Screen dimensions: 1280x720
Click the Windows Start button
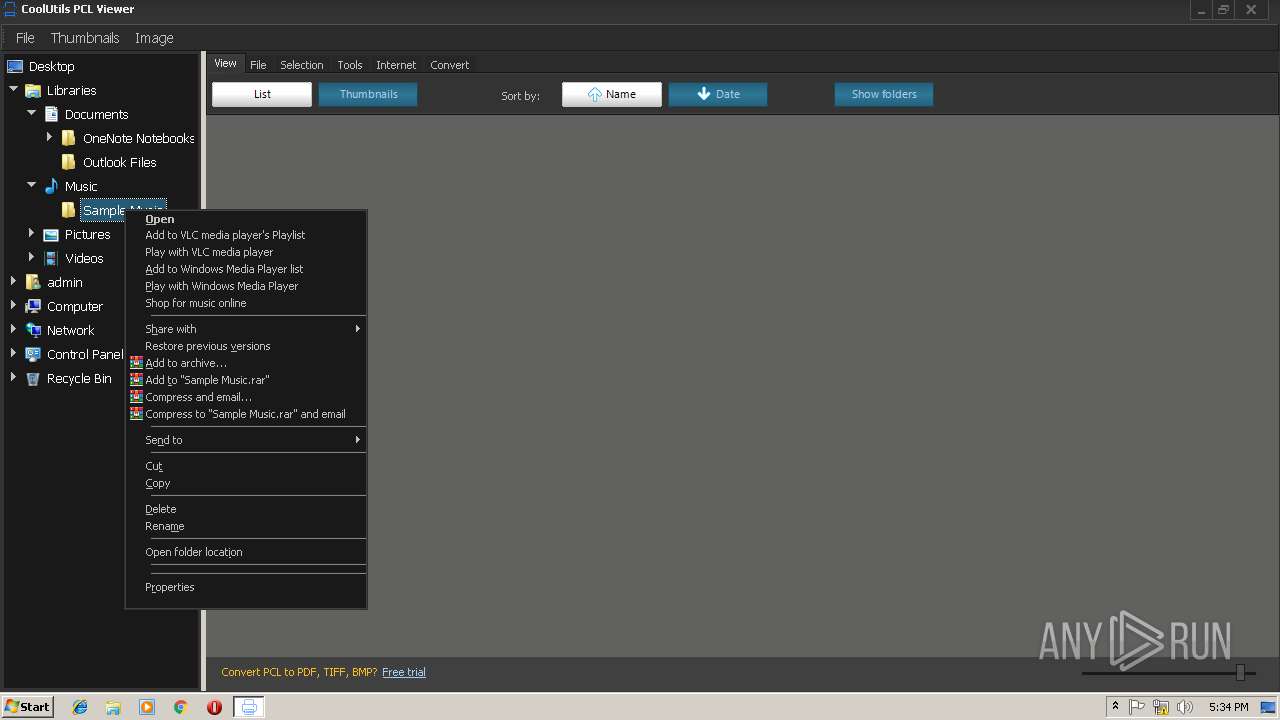[x=28, y=707]
